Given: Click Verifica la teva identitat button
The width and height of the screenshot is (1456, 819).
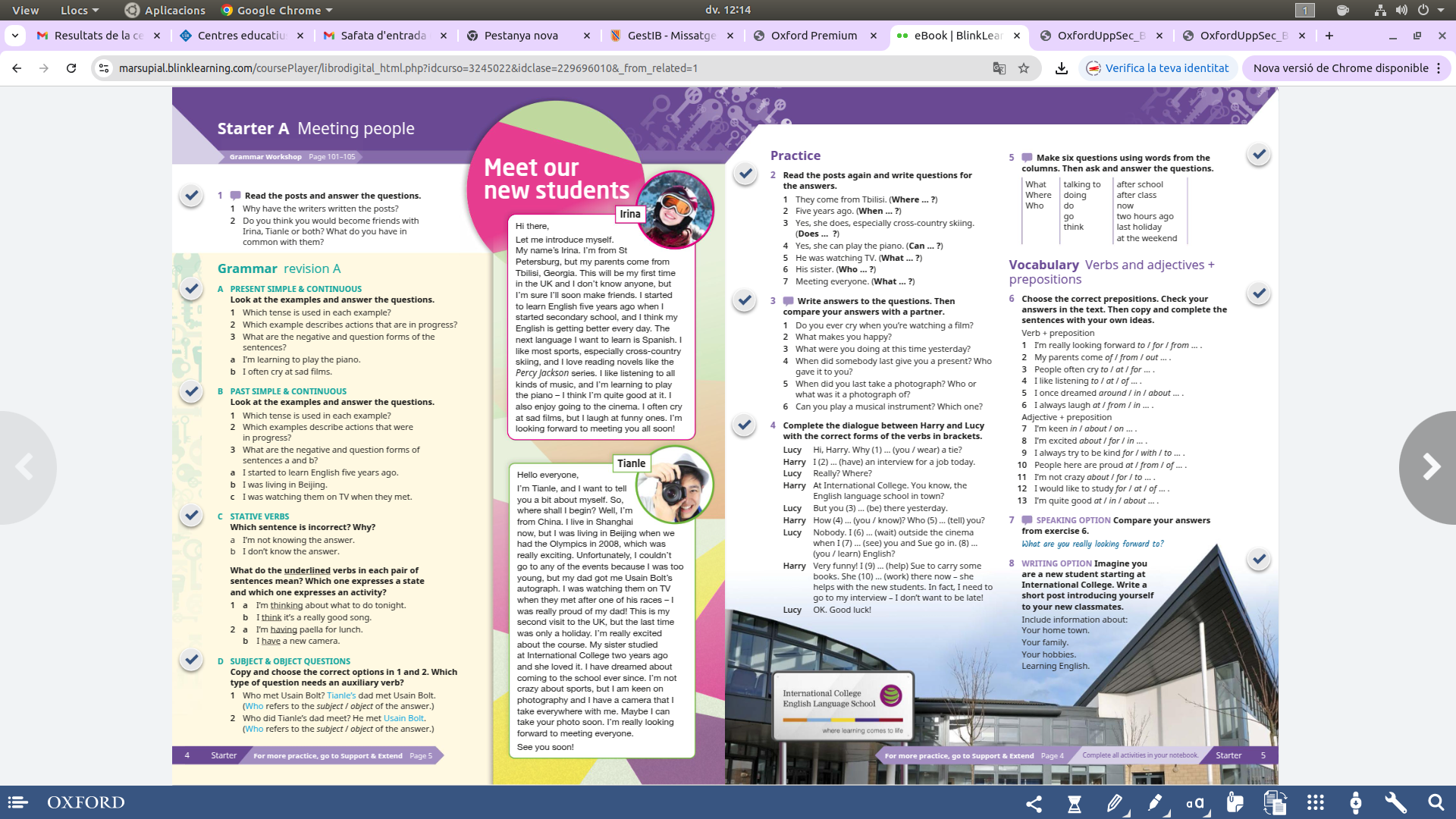Looking at the screenshot, I should (x=1157, y=68).
